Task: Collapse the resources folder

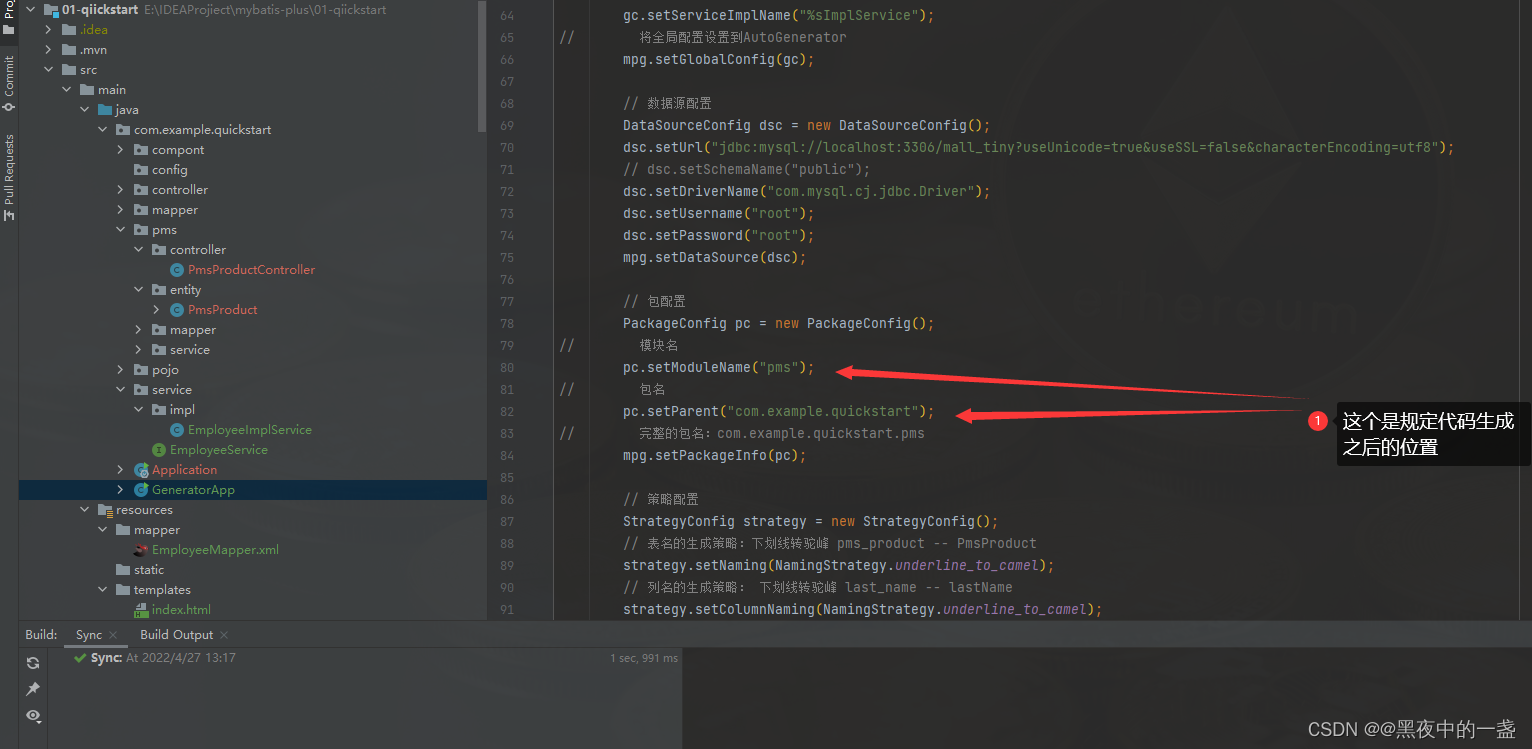Action: (84, 509)
